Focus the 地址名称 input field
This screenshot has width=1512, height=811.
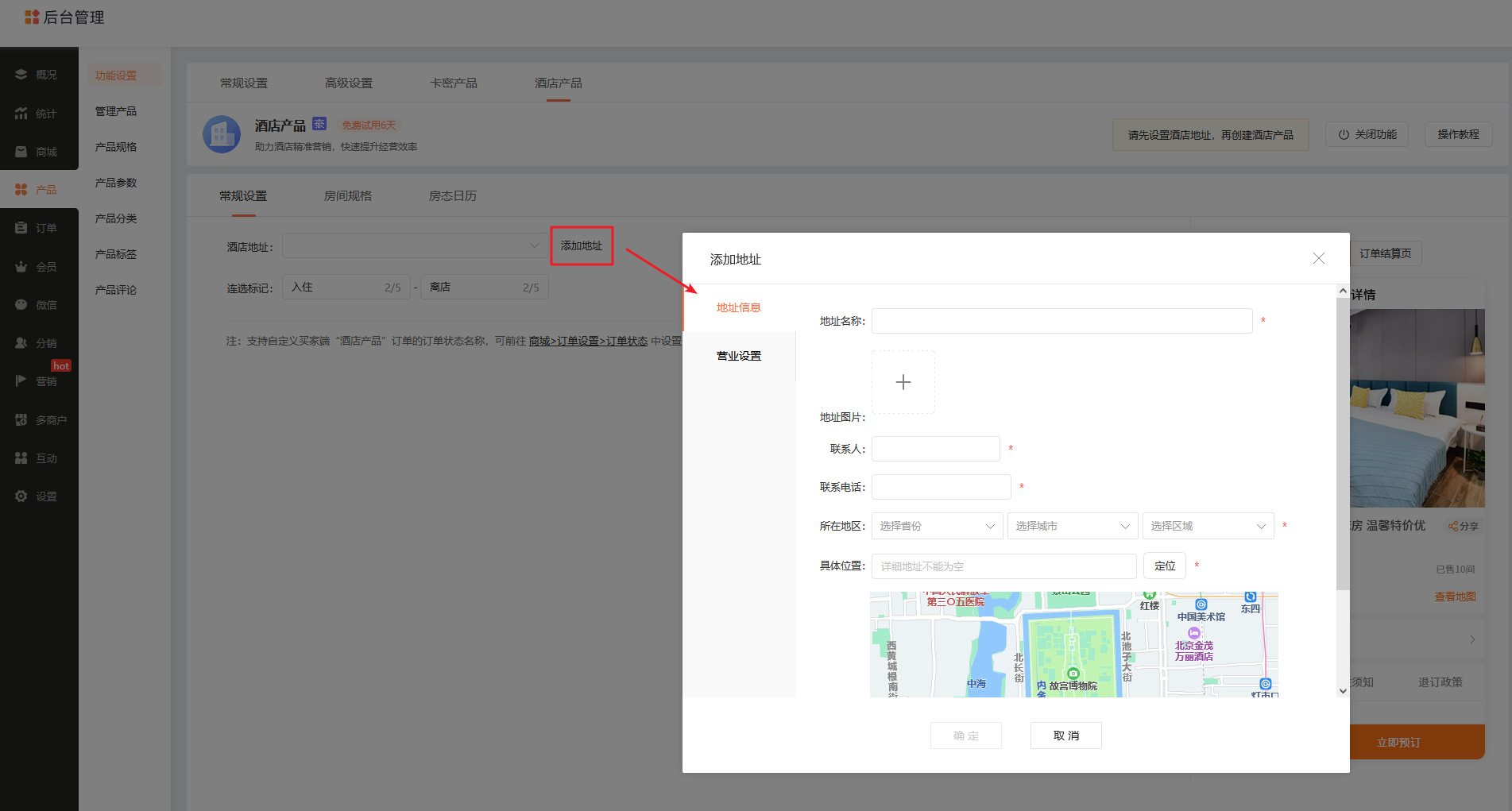tap(1062, 321)
